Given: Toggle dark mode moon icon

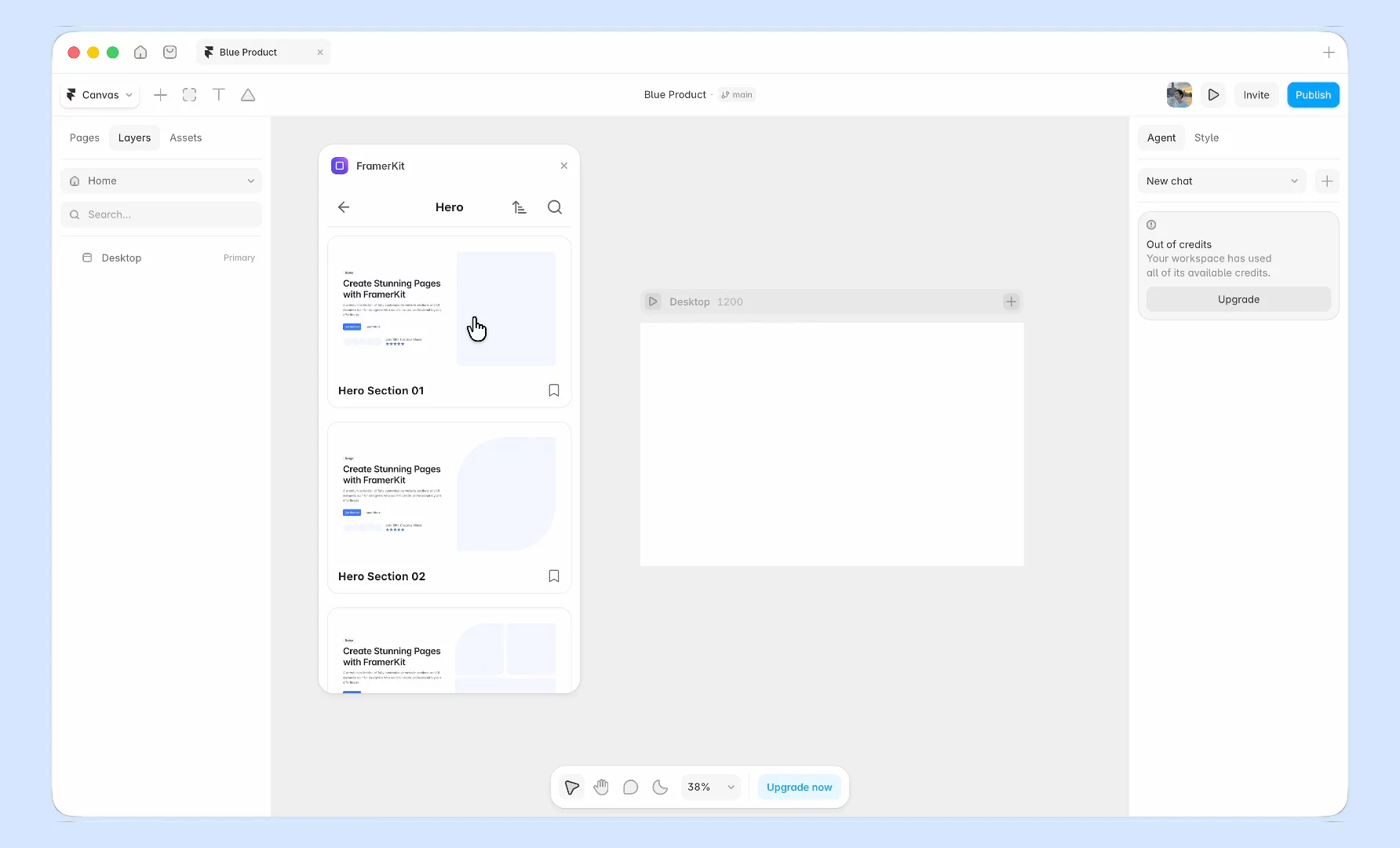Looking at the screenshot, I should (660, 788).
